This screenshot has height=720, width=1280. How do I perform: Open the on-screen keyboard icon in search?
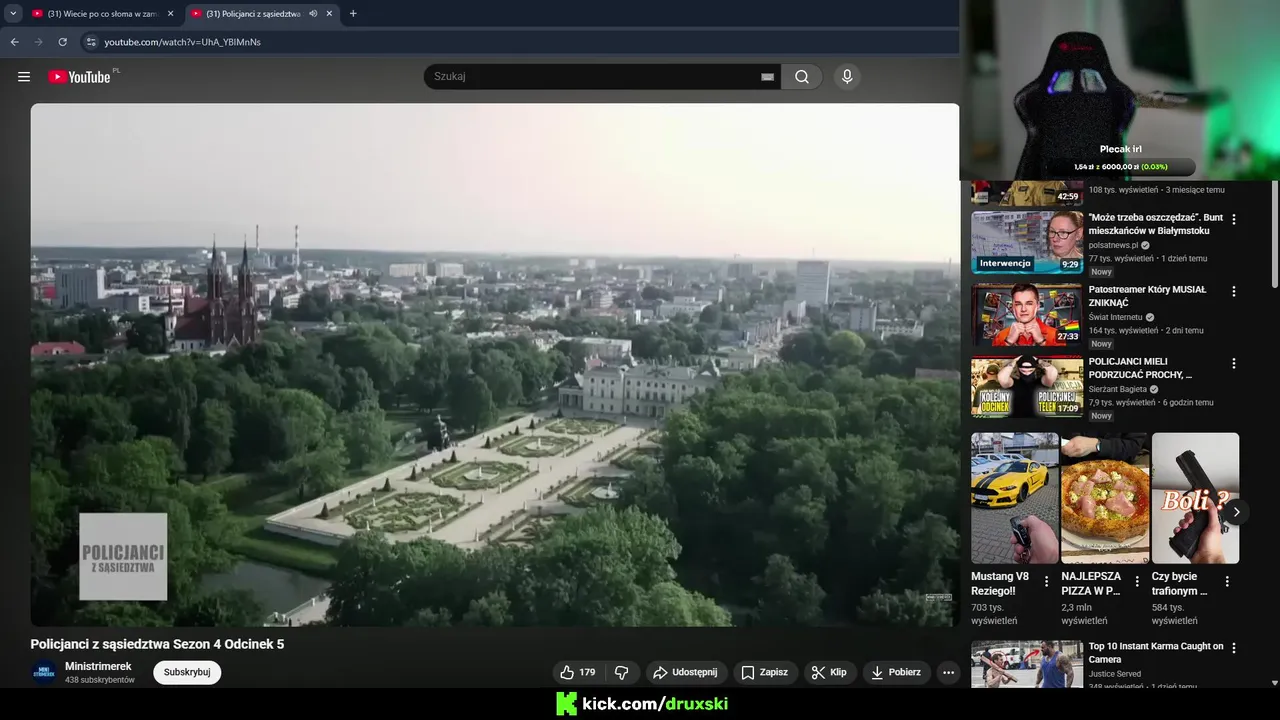tap(767, 77)
